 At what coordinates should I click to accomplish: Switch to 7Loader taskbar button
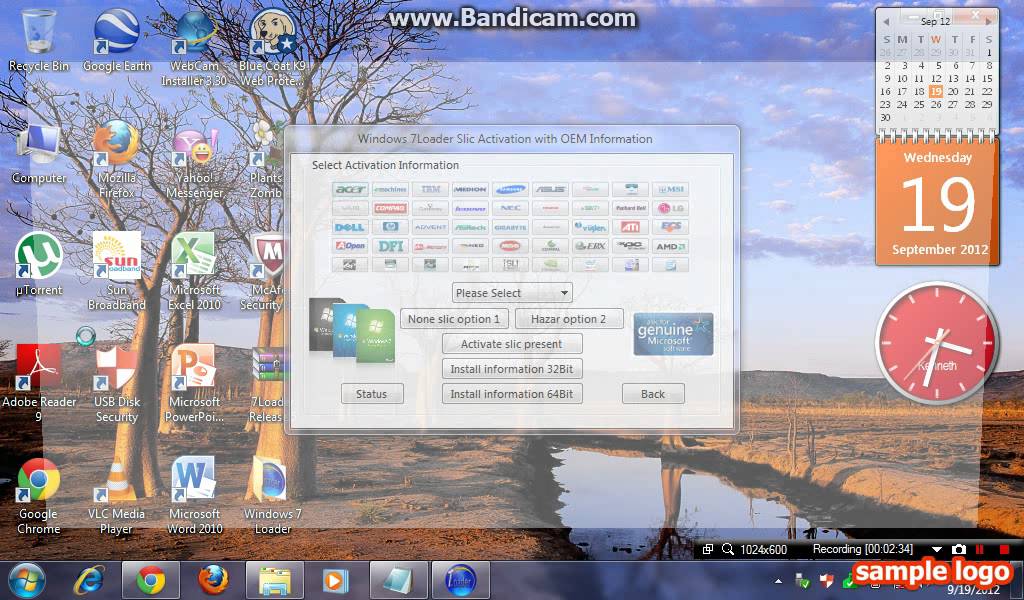[x=461, y=580]
